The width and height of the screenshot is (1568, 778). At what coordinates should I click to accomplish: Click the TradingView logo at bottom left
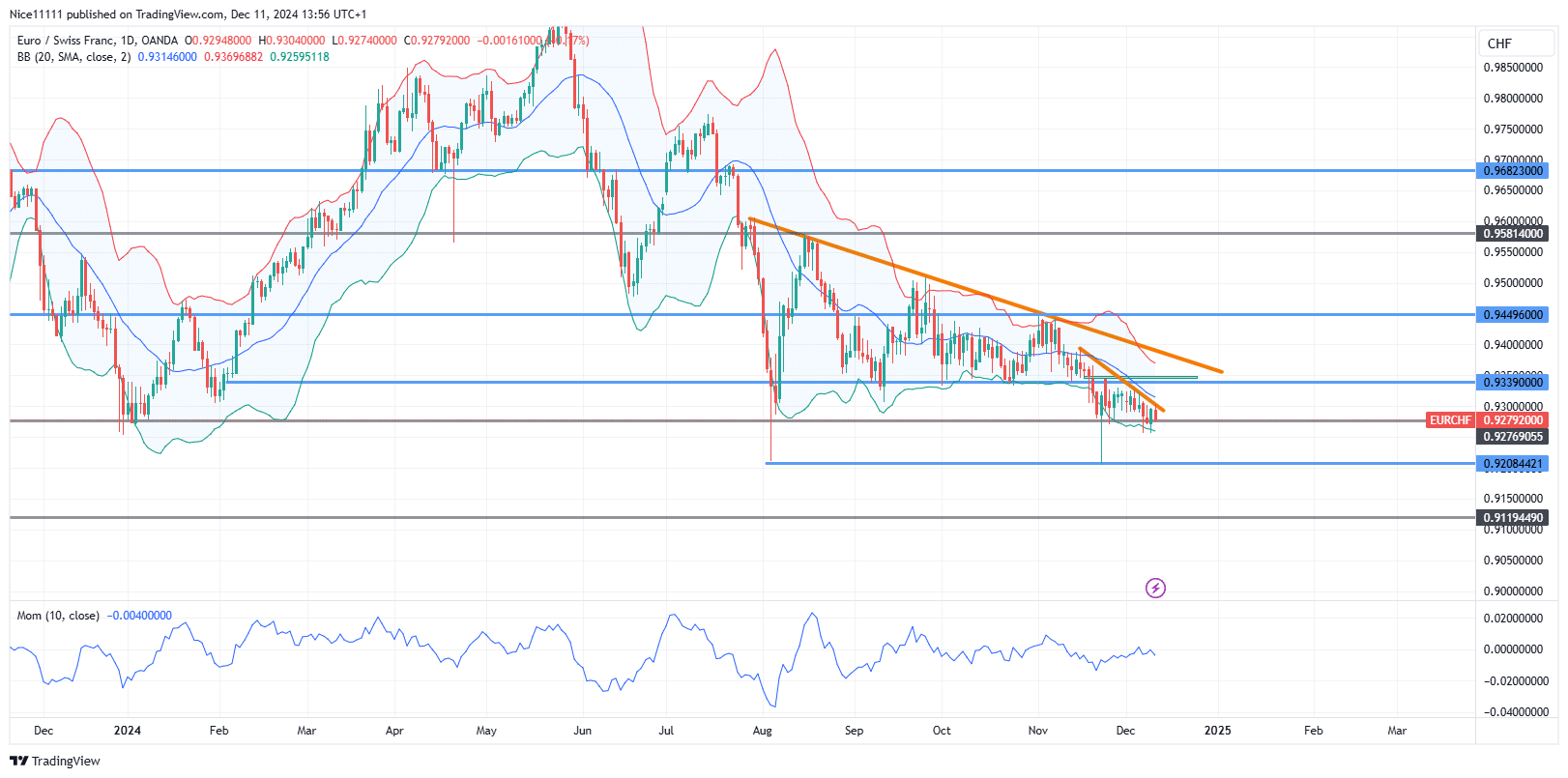[x=55, y=761]
